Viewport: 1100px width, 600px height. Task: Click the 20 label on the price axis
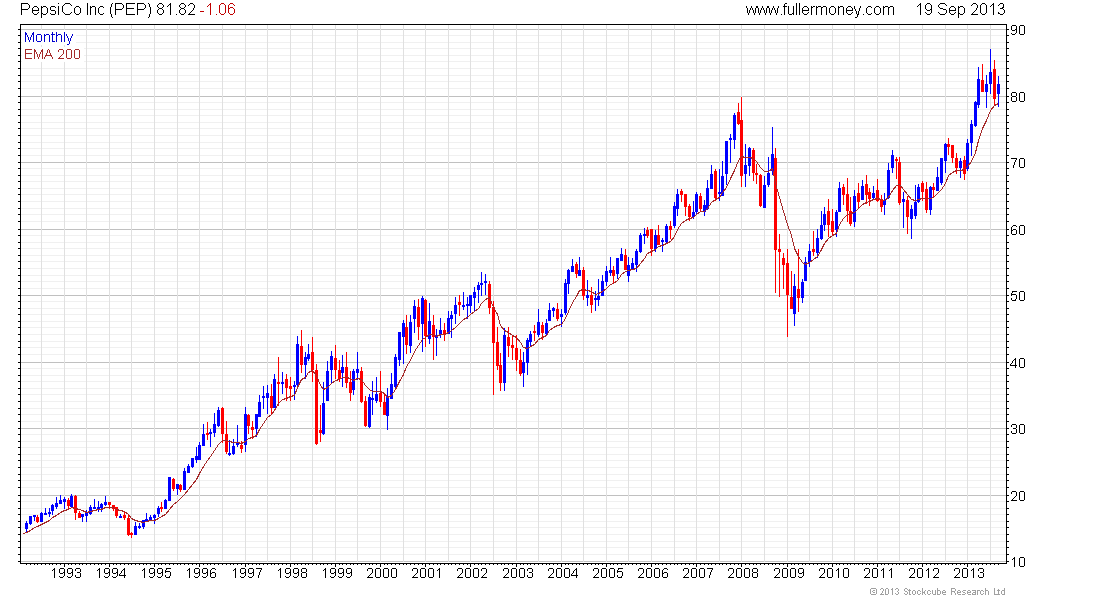click(x=1017, y=496)
